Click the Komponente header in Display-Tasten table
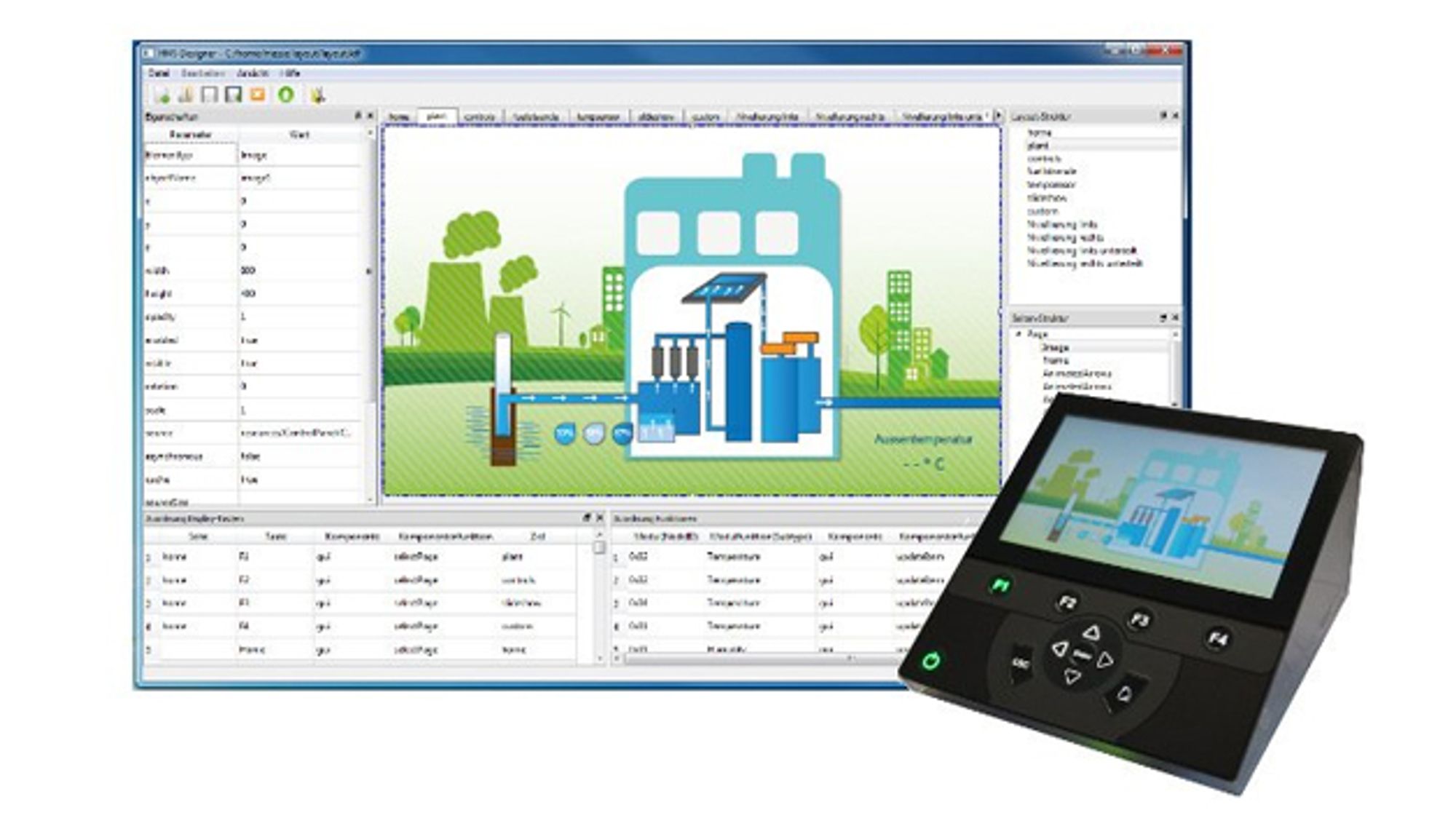 pyautogui.click(x=352, y=536)
